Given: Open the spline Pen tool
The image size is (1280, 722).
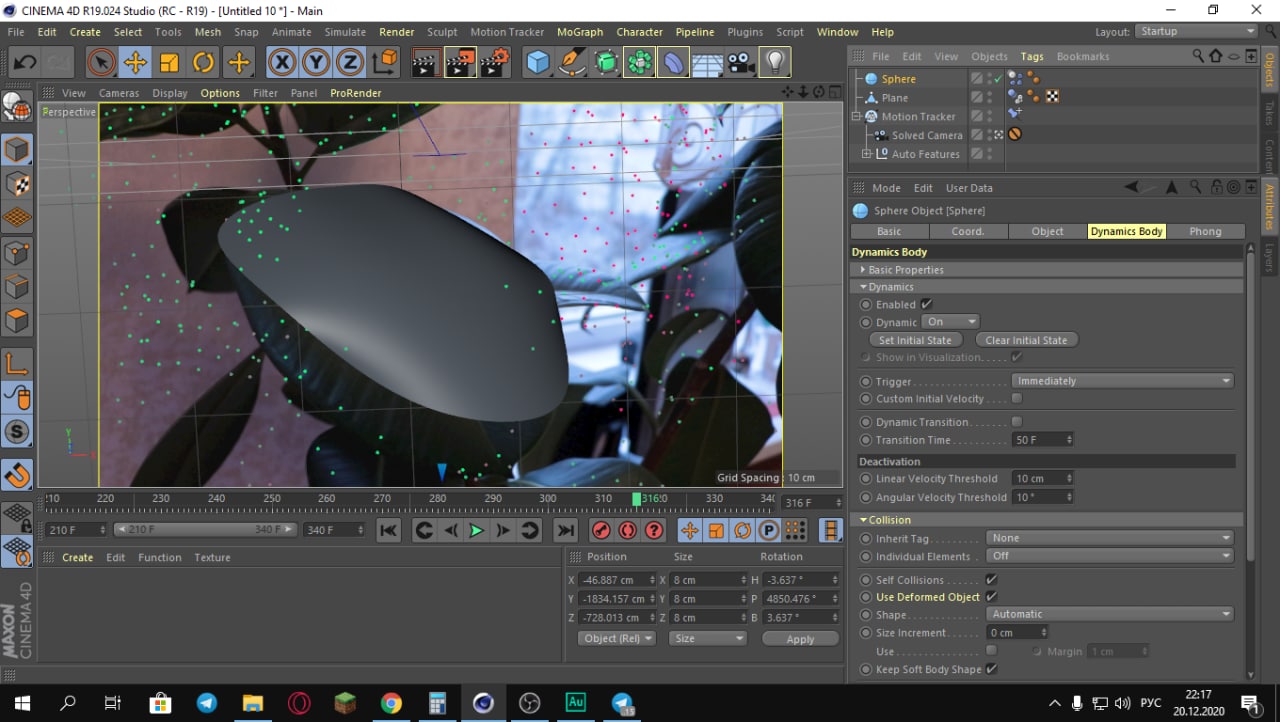Looking at the screenshot, I should point(572,63).
